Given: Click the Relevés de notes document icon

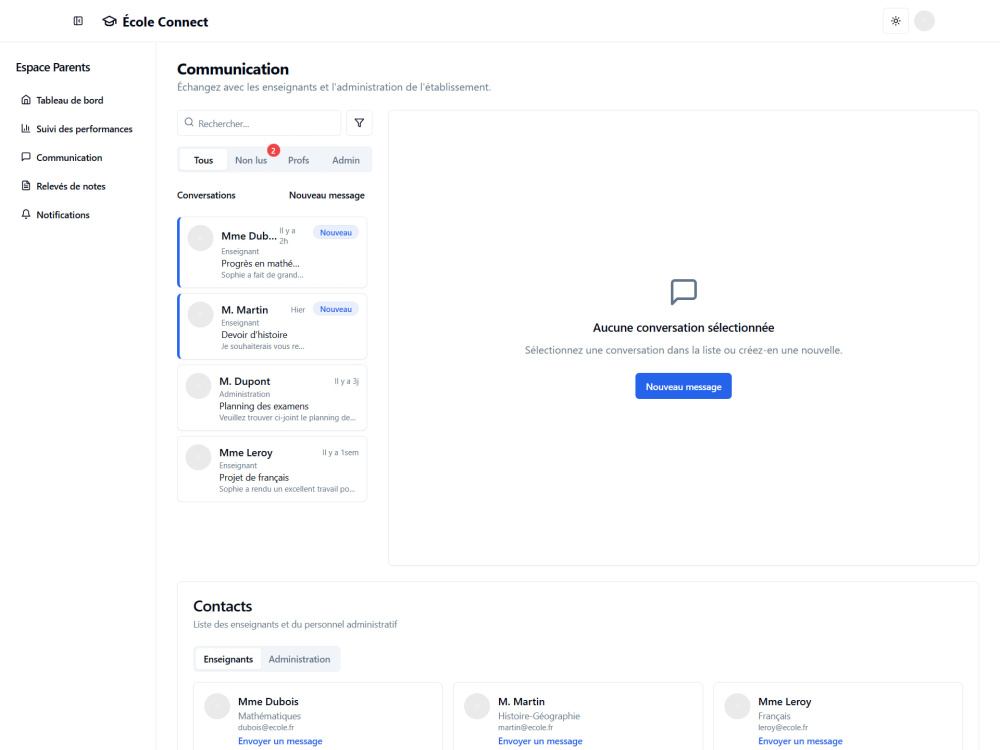Looking at the screenshot, I should tap(26, 186).
